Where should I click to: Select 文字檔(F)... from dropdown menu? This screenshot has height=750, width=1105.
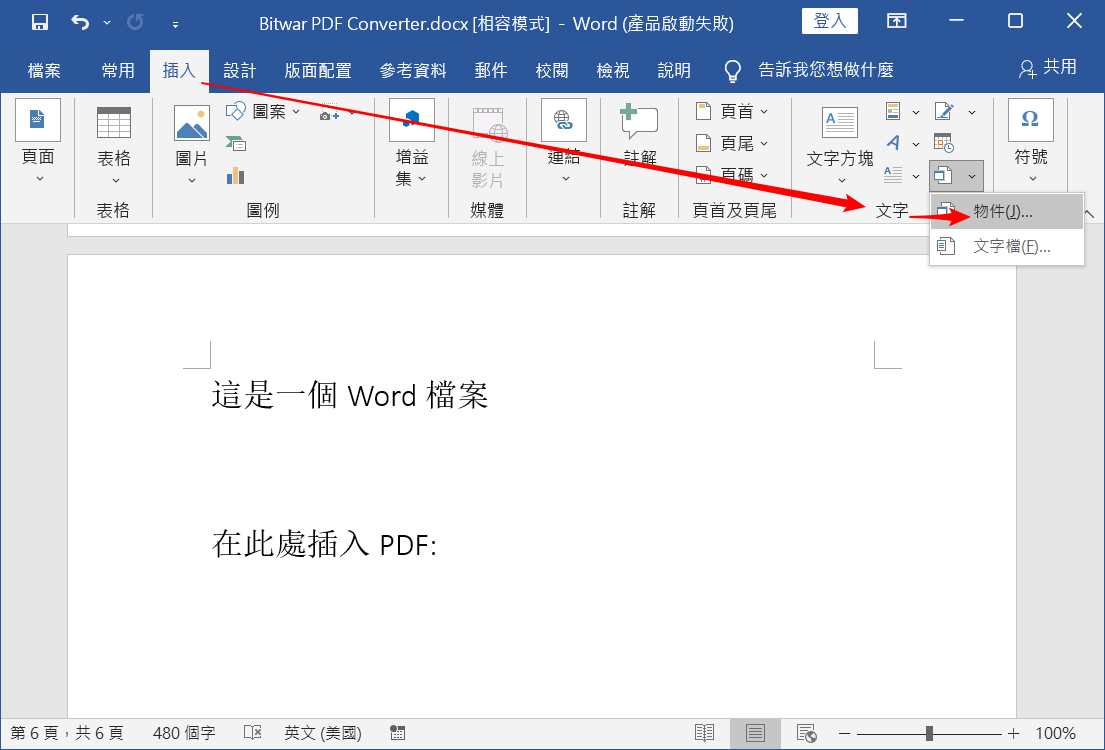(x=1006, y=247)
